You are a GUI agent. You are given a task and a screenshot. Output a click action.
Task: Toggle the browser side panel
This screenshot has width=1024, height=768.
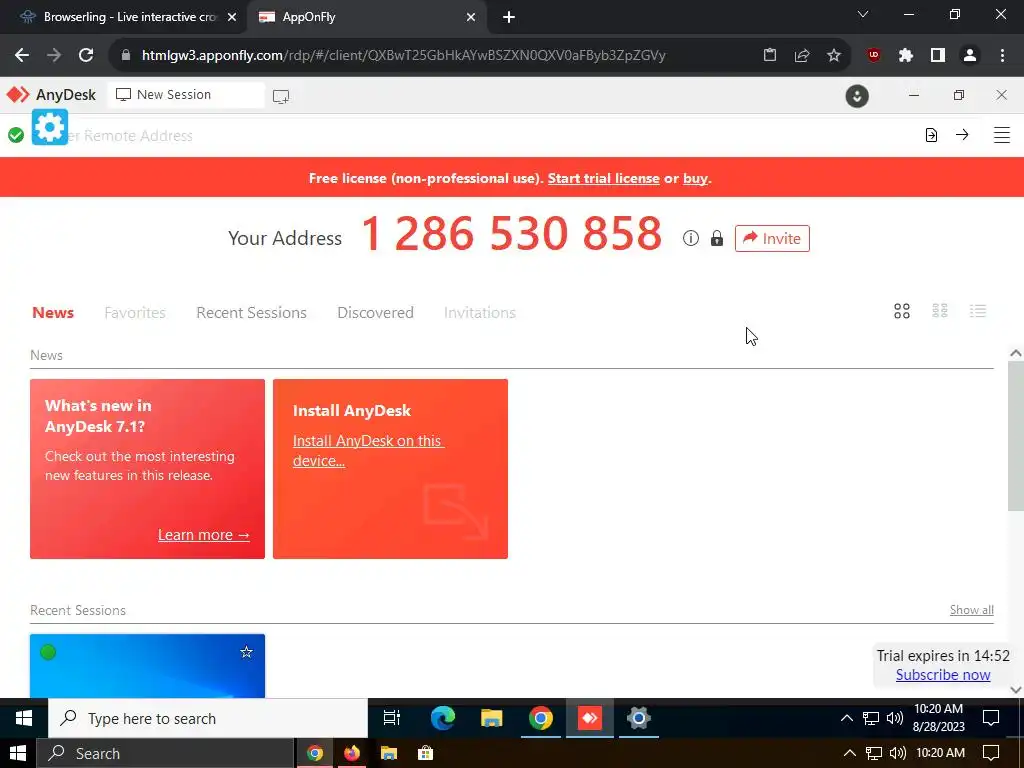(938, 56)
